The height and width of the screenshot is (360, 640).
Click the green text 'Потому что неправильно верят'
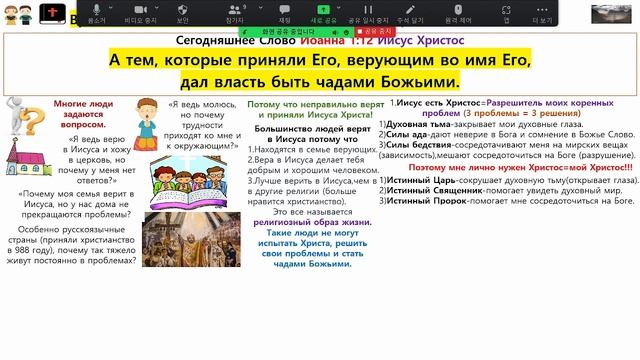click(x=316, y=104)
